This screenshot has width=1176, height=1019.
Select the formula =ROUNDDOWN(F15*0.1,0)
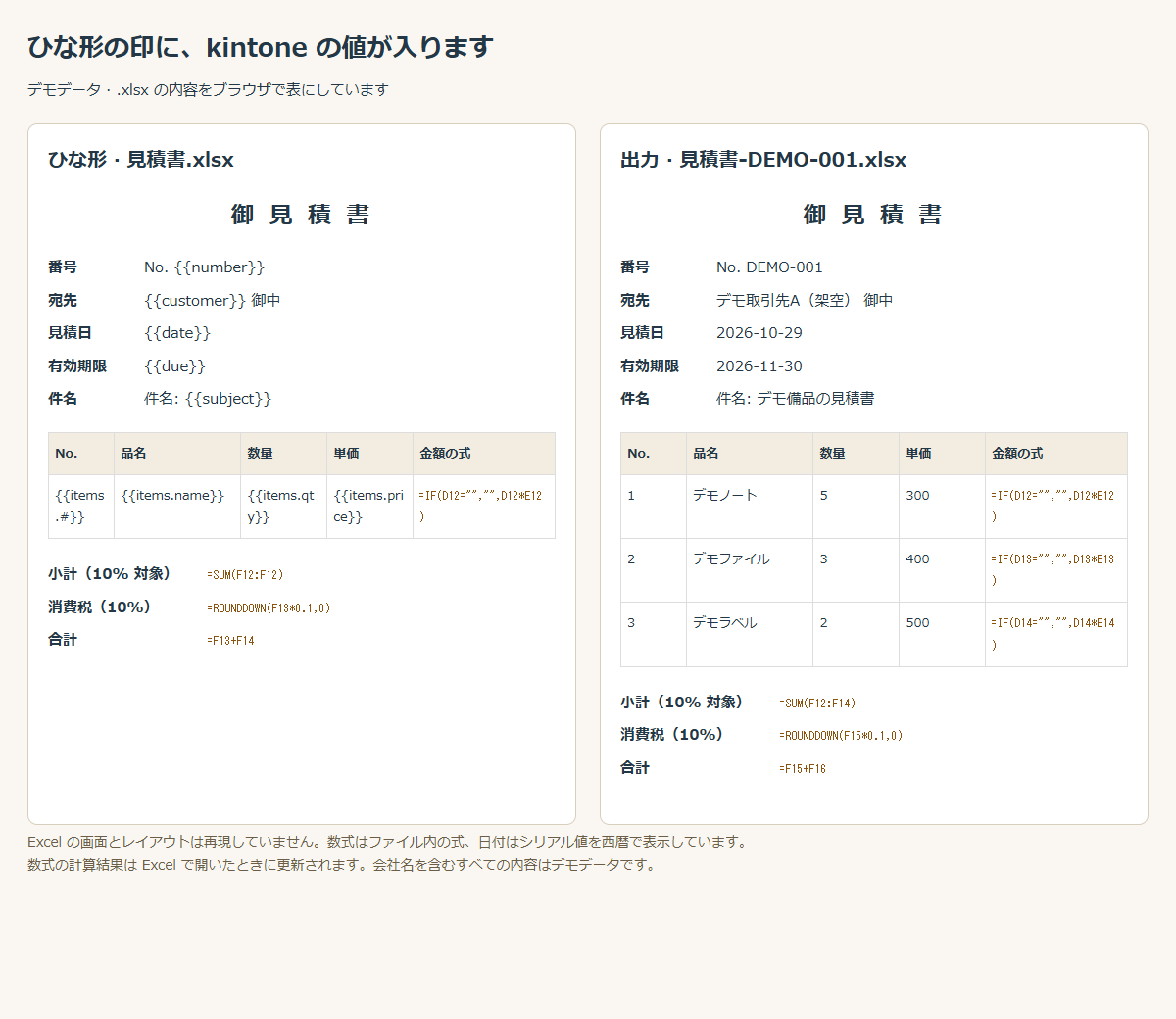[x=841, y=736]
